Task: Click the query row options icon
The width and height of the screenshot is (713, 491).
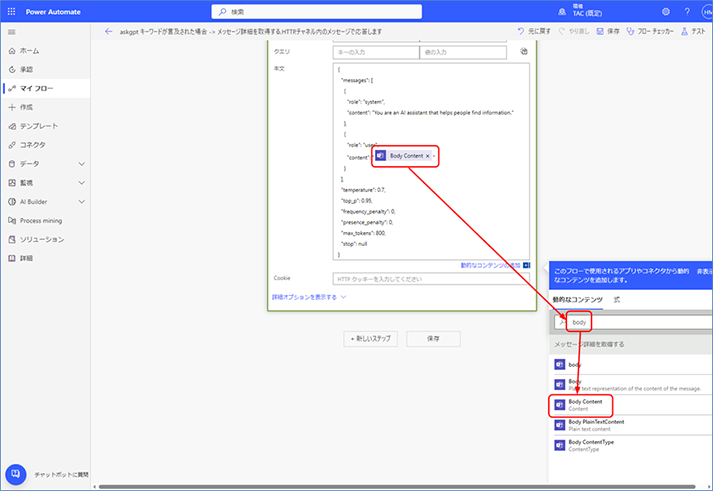Action: pos(524,51)
